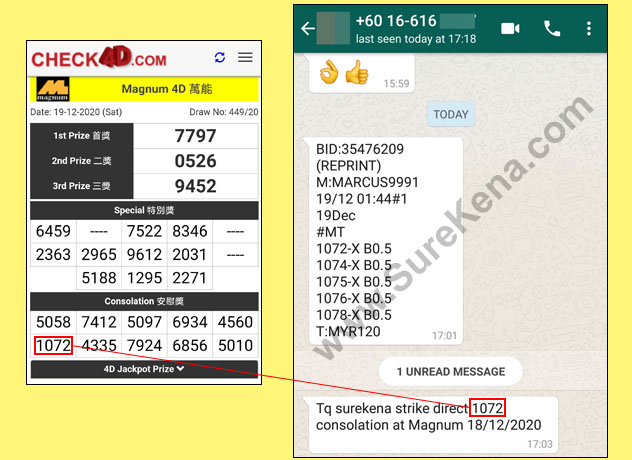
Task: Click the 1072 number in chat message
Action: coord(487,408)
